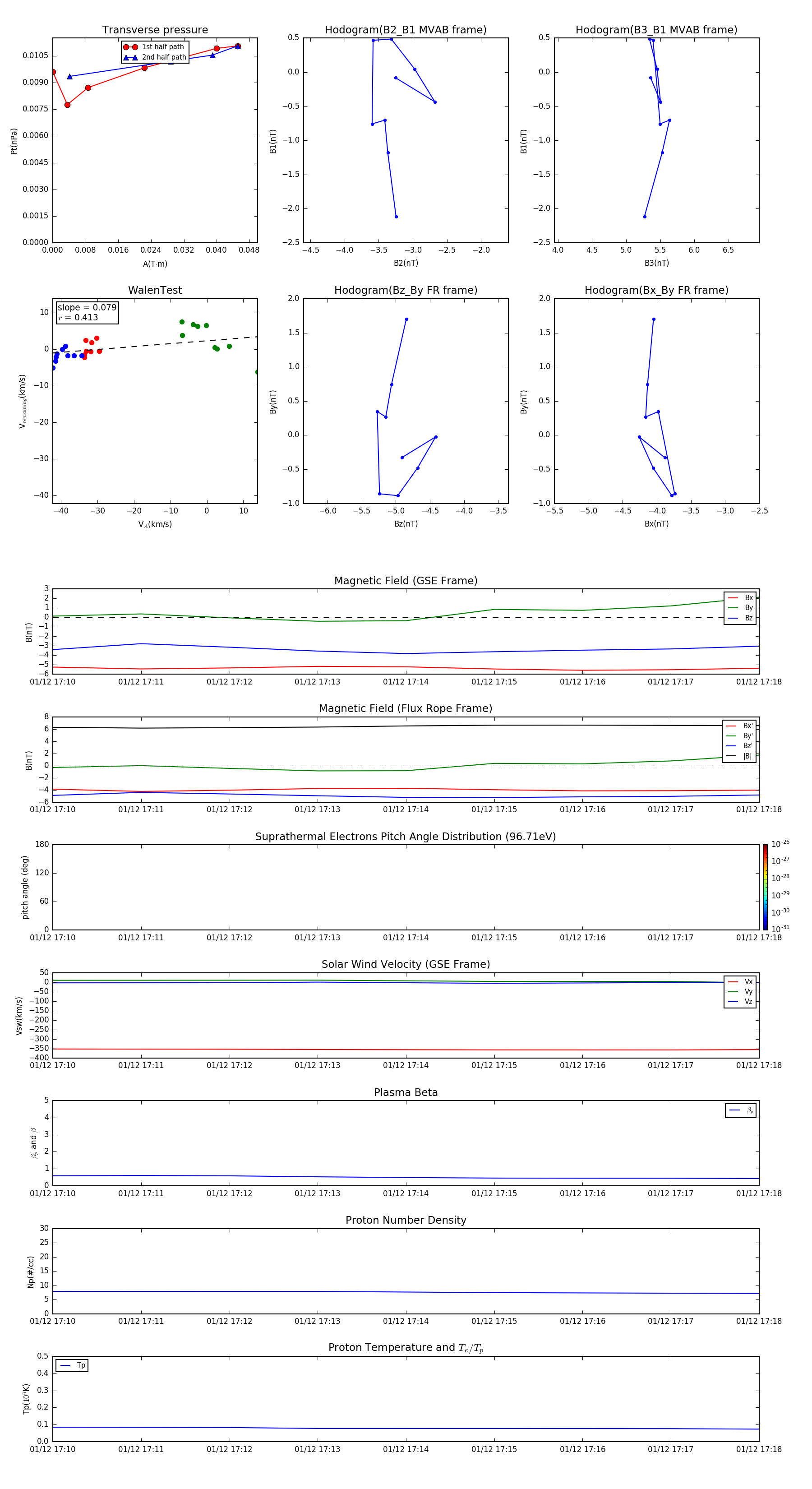Viewport: 812px width, 1489px height.
Task: Click the 'pitch angle (deg)' y-axis label
Action: pyautogui.click(x=25, y=887)
